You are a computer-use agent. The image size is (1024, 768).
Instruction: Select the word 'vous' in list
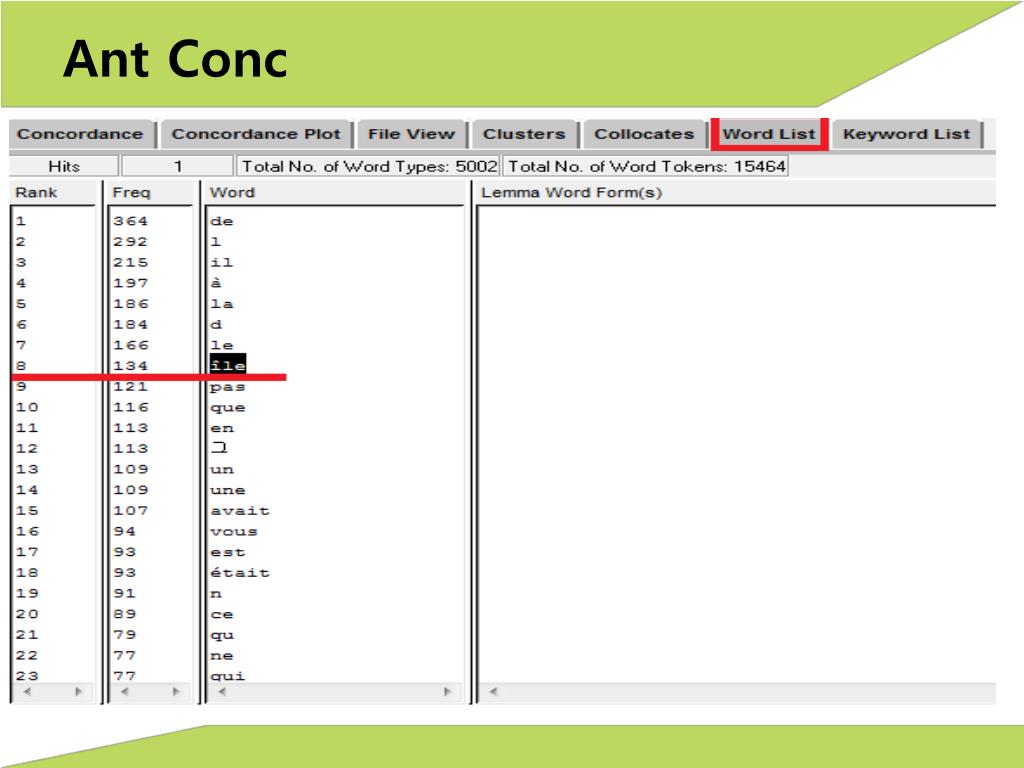(x=234, y=532)
